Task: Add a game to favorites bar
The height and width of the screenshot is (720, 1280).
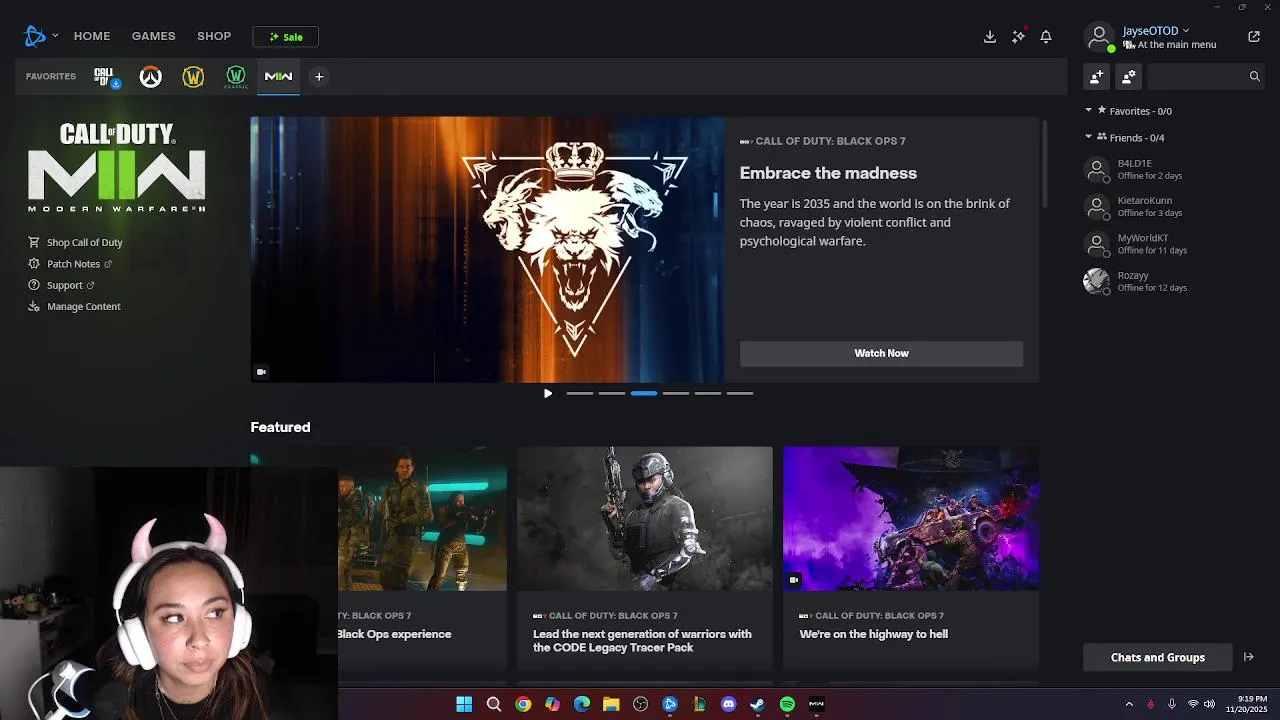Action: click(319, 77)
